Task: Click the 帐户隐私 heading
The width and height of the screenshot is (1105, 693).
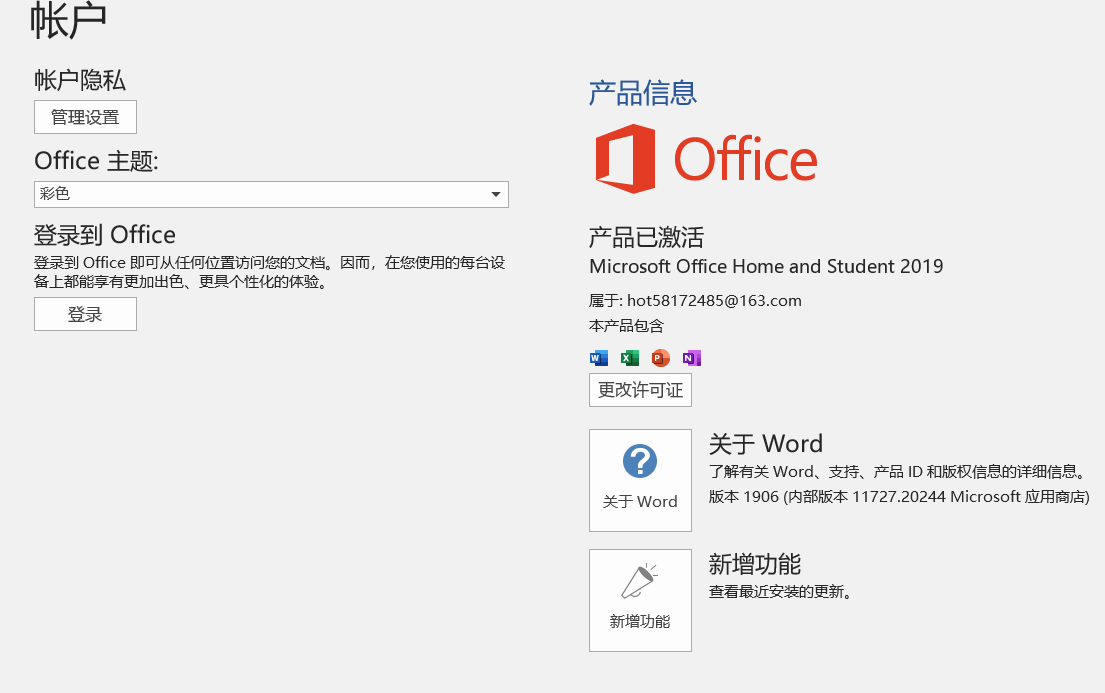Action: tap(80, 80)
